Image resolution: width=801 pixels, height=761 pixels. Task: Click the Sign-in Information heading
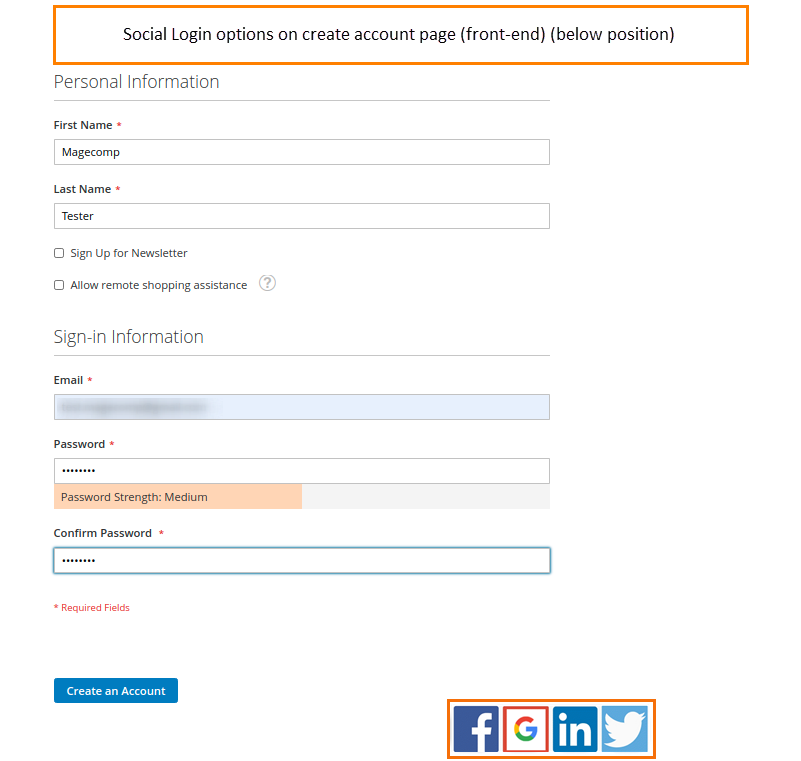[128, 337]
